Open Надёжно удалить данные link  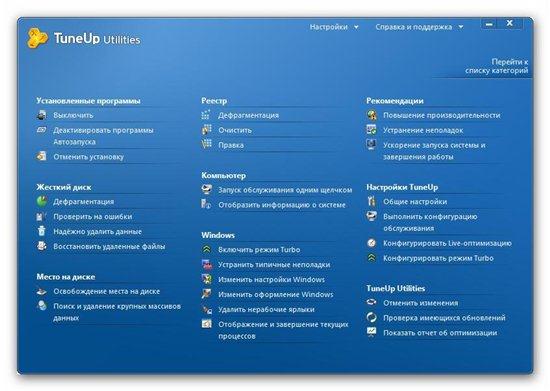click(98, 232)
